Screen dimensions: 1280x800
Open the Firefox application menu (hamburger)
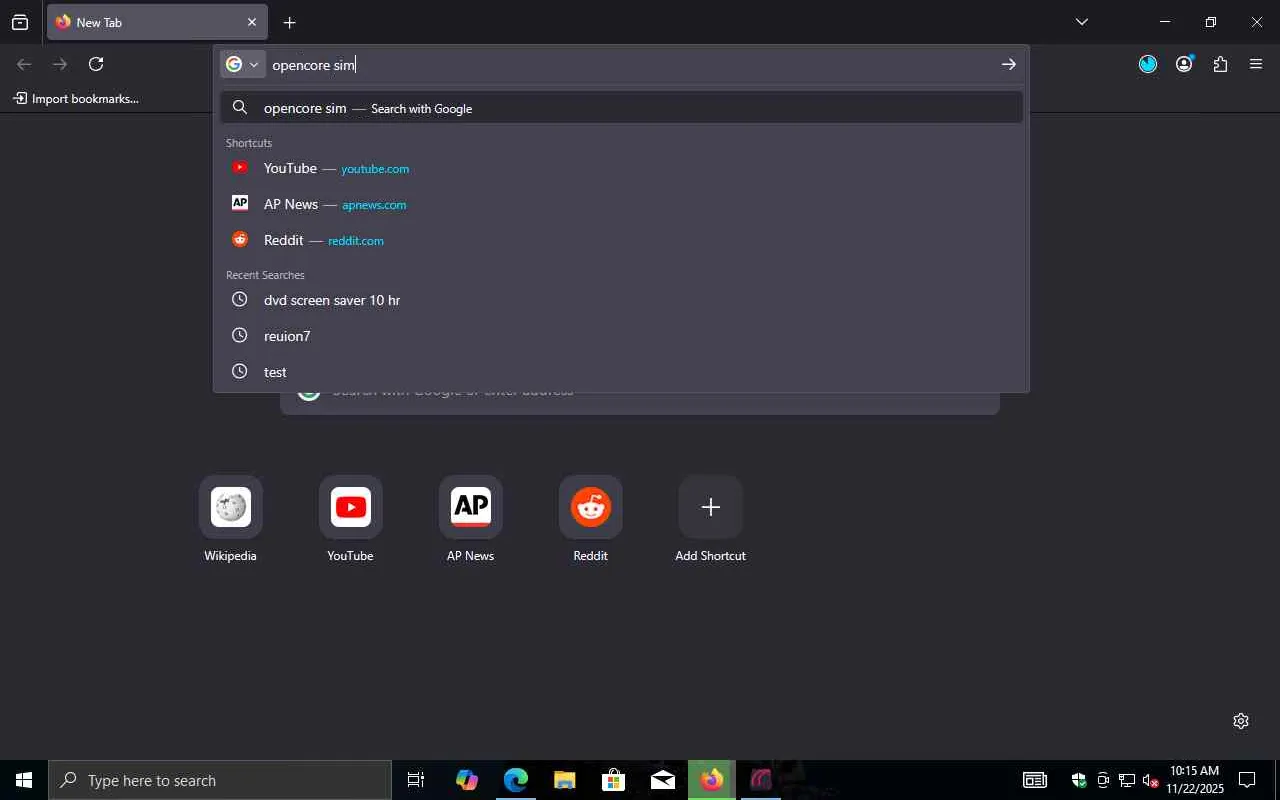(1256, 64)
